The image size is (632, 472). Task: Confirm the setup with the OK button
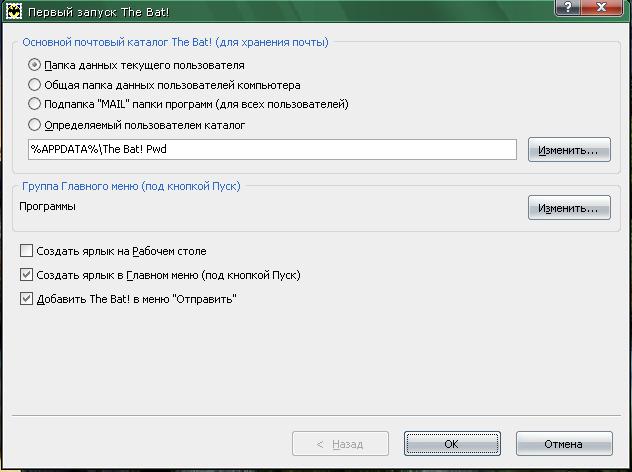452,444
